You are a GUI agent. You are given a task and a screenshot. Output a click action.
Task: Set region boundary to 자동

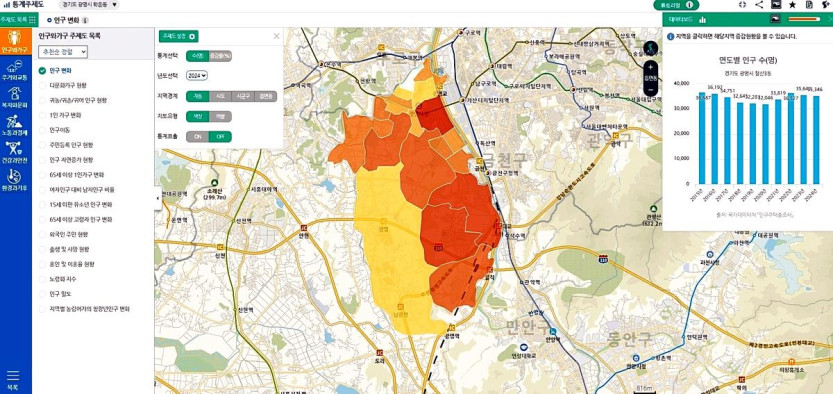pos(198,96)
